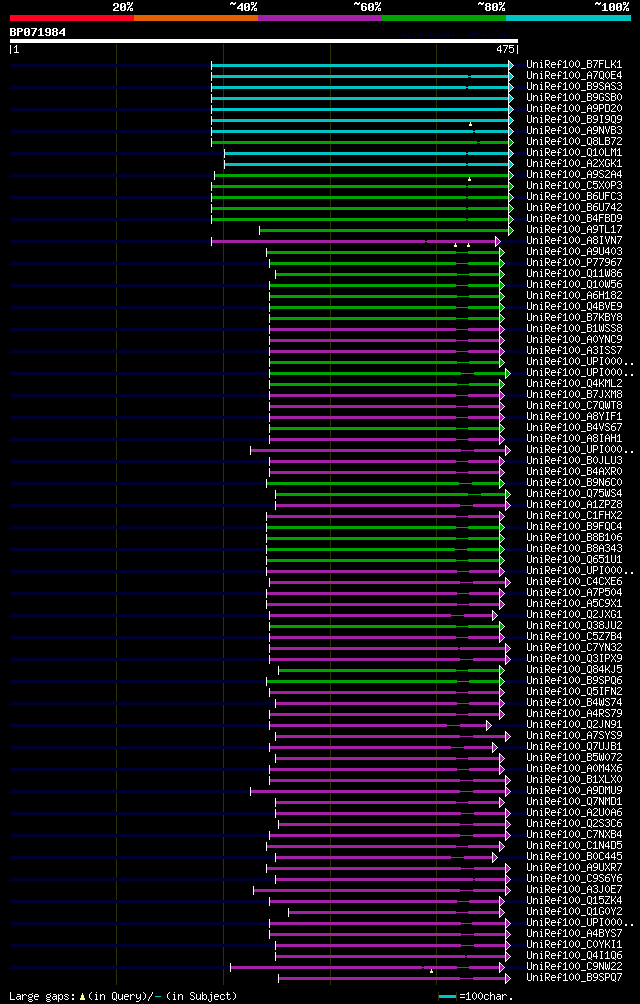Open hit UniRef100_A8YIF1
This screenshot has width=640, height=1004.
[x=573, y=417]
